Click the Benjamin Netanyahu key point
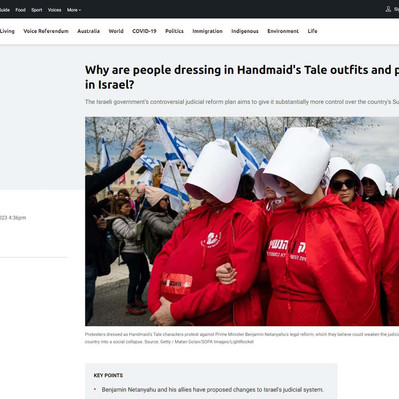Screen dimensions: 399x399 [x=212, y=390]
